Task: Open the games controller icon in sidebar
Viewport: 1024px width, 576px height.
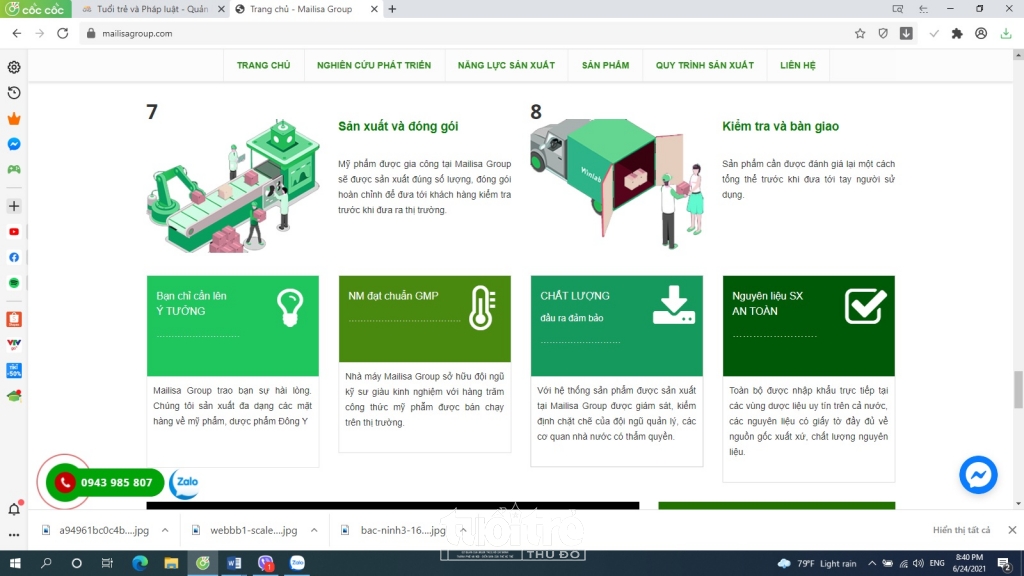Action: point(14,169)
